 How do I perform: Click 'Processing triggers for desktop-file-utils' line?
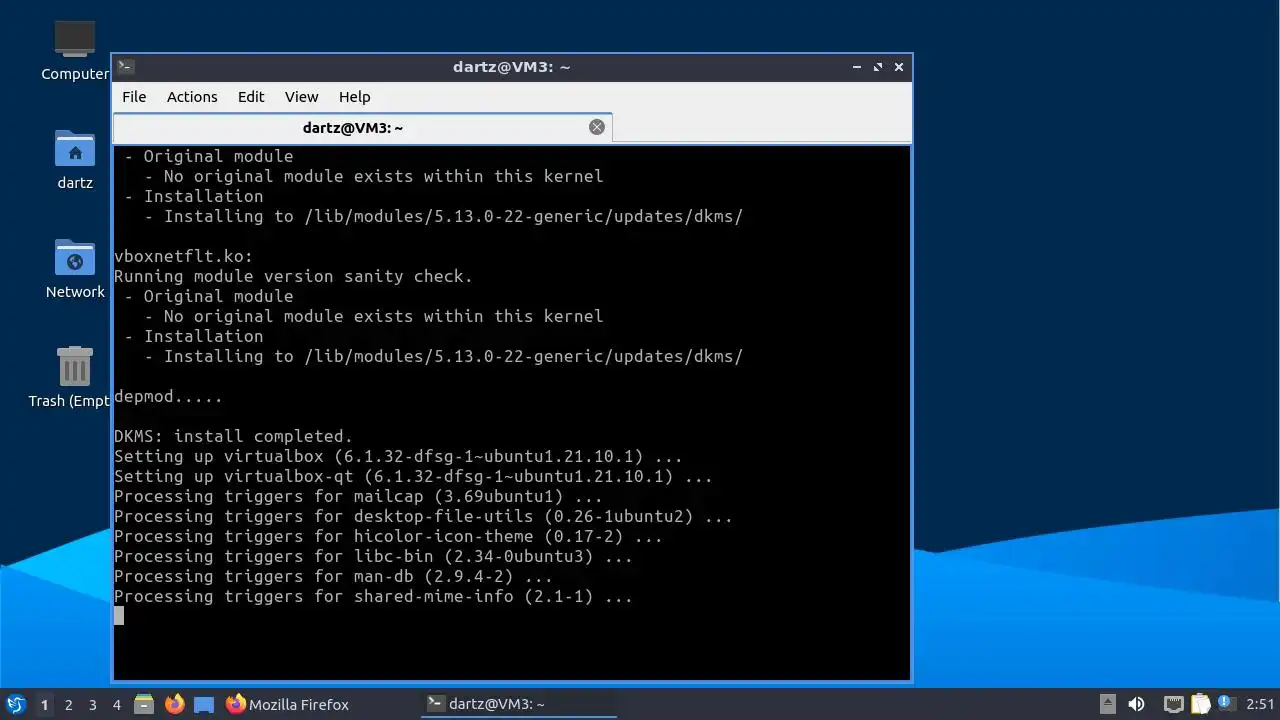[423, 516]
